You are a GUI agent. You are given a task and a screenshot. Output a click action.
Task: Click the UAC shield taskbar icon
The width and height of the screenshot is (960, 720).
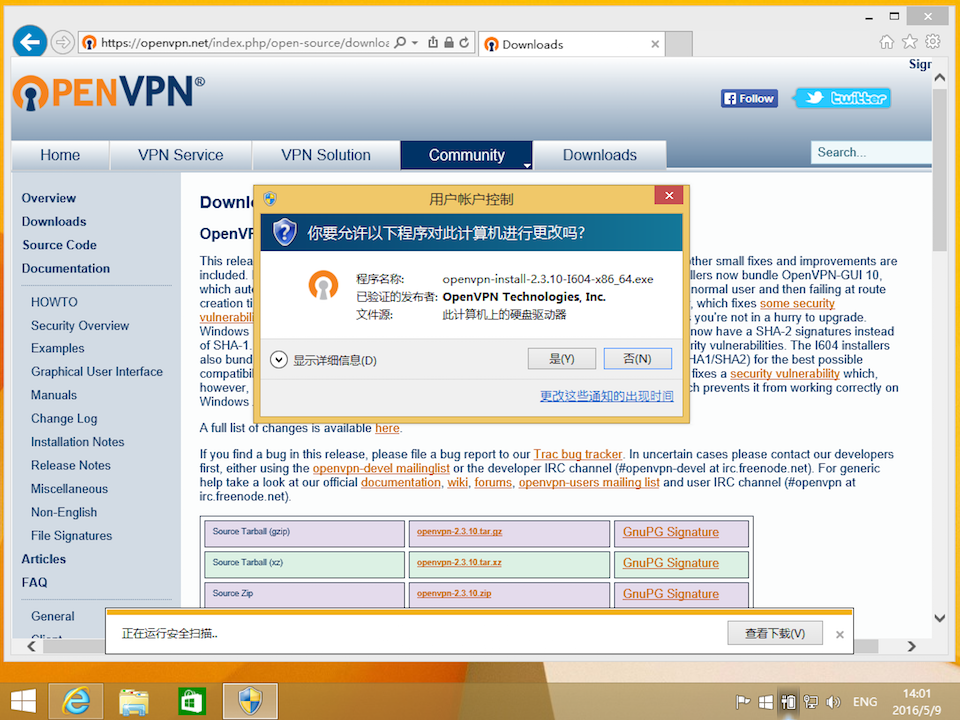coord(250,701)
